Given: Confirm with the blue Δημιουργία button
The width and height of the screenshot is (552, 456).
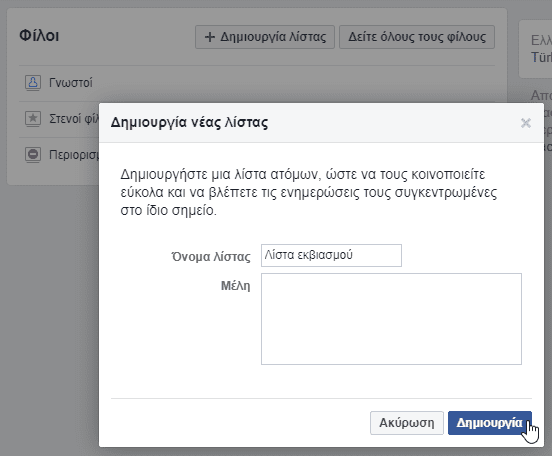Looking at the screenshot, I should (x=490, y=423).
